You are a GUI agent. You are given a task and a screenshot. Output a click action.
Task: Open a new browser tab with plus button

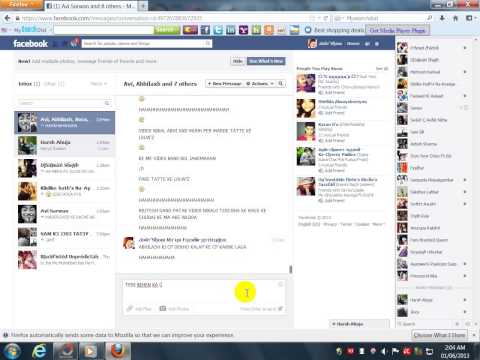[x=143, y=6]
